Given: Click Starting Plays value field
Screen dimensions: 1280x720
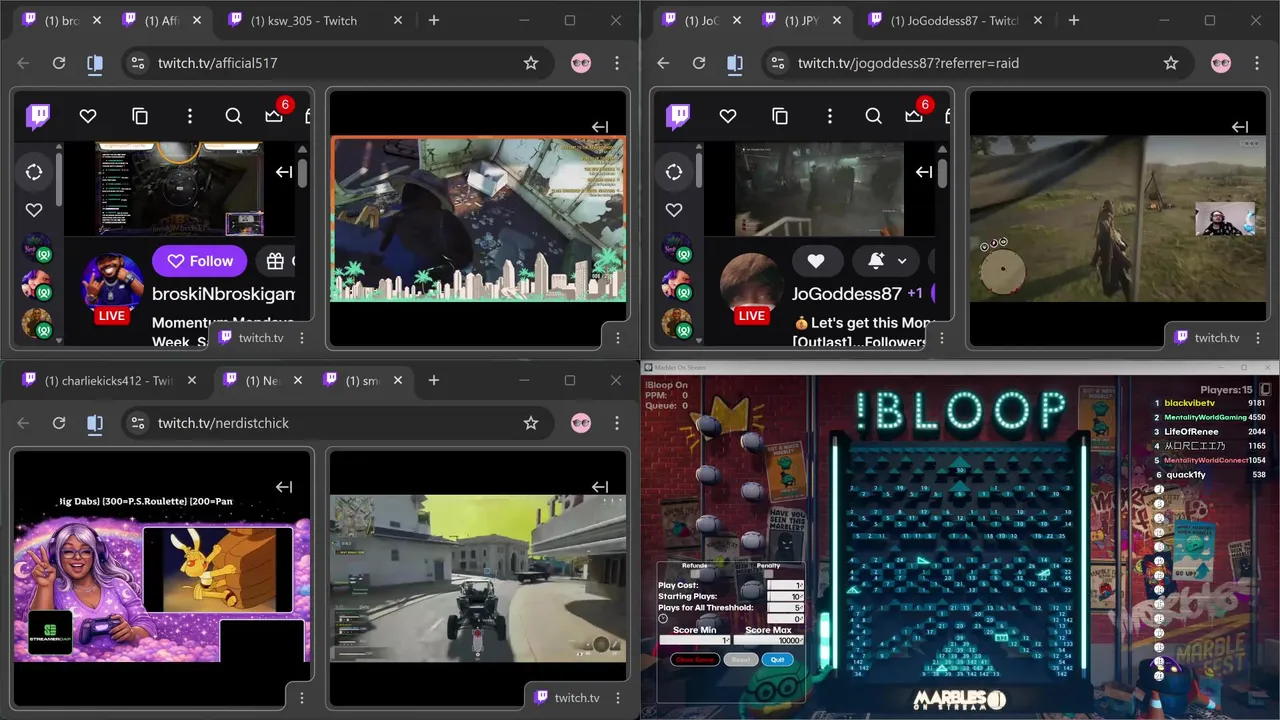Looking at the screenshot, I should click(x=786, y=596).
